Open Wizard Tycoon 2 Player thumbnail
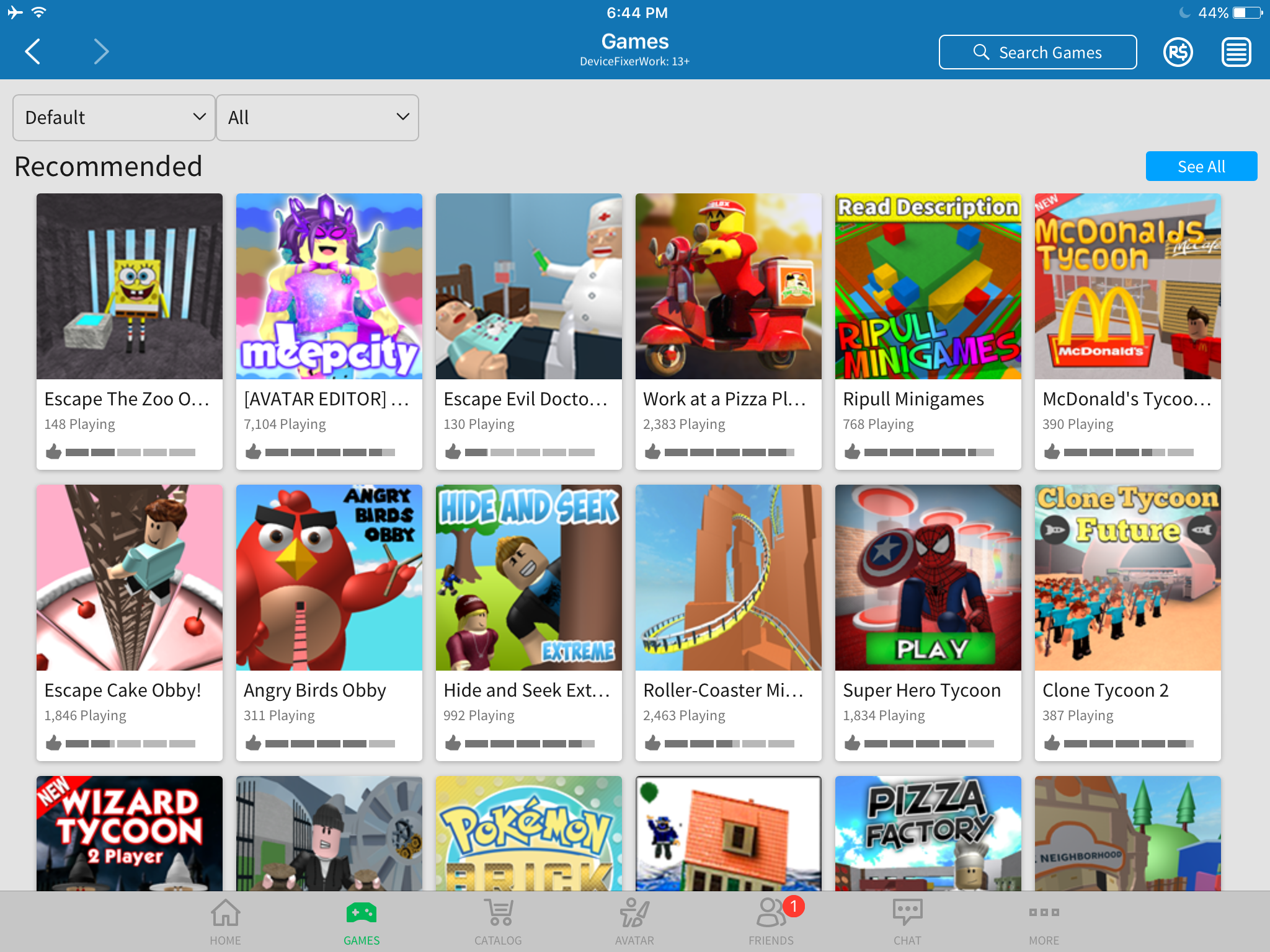This screenshot has width=1270, height=952. (x=130, y=834)
